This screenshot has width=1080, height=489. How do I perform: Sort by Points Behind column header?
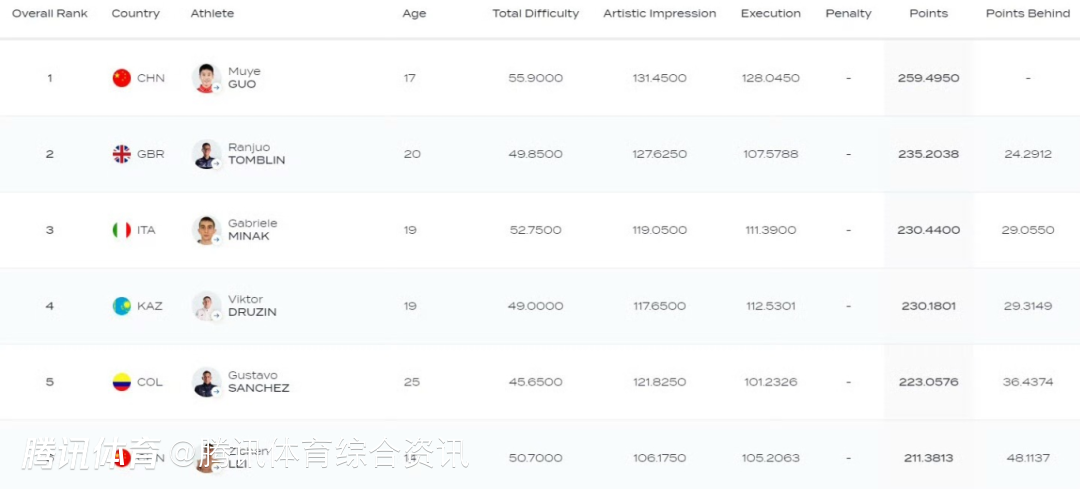(x=1028, y=14)
